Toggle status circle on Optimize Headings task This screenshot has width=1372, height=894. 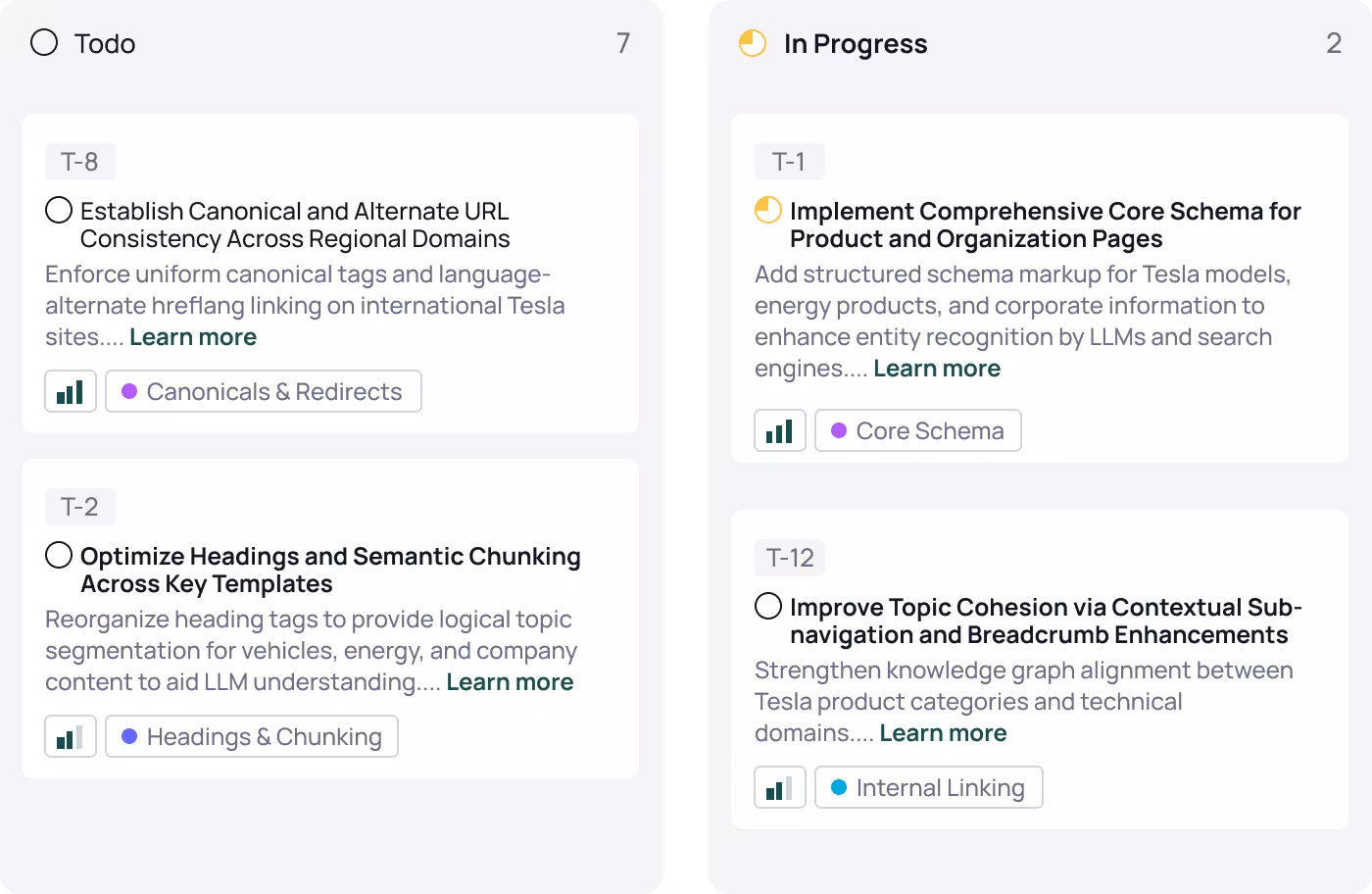click(x=59, y=556)
